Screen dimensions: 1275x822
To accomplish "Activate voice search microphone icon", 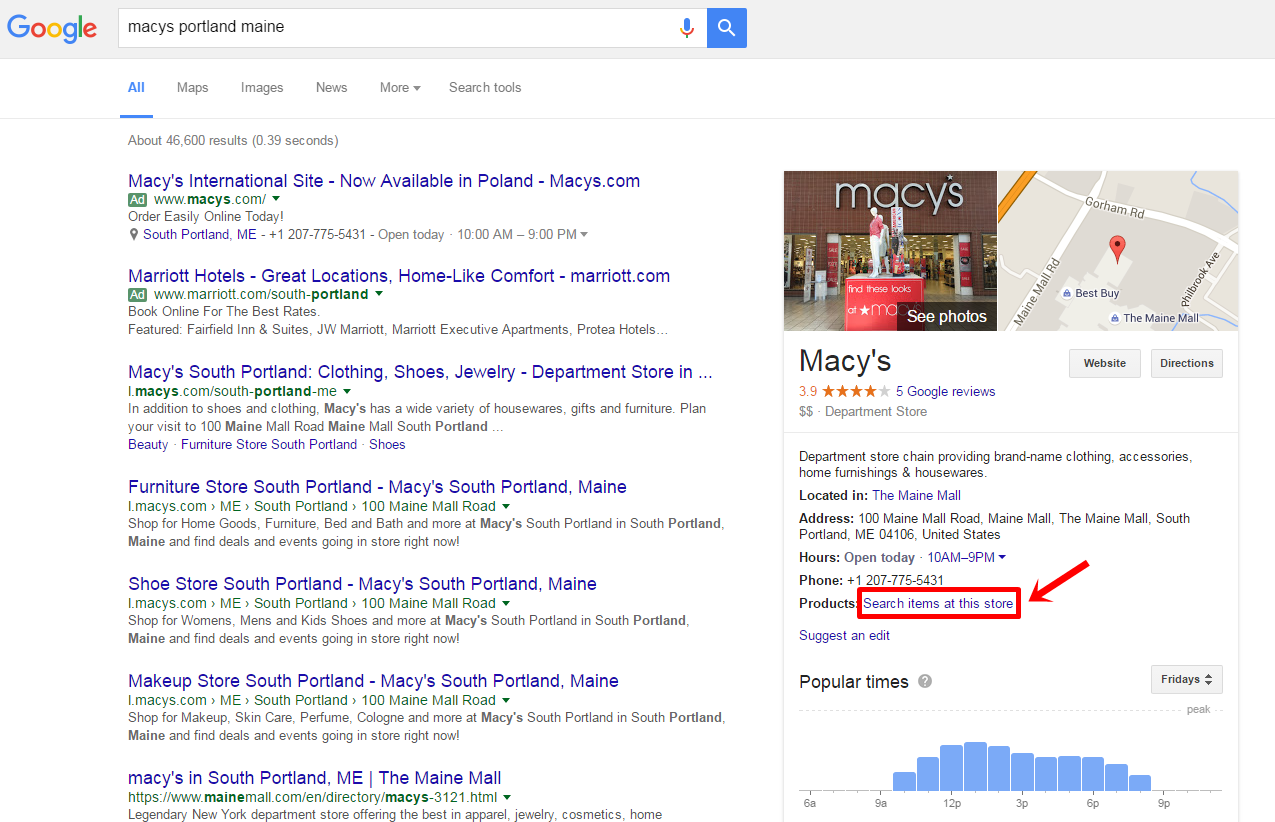I will 686,28.
